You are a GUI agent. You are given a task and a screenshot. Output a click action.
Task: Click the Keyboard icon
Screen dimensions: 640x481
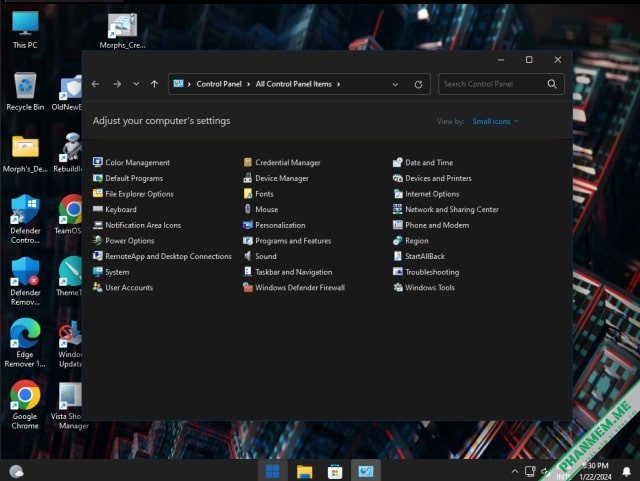tap(98, 209)
